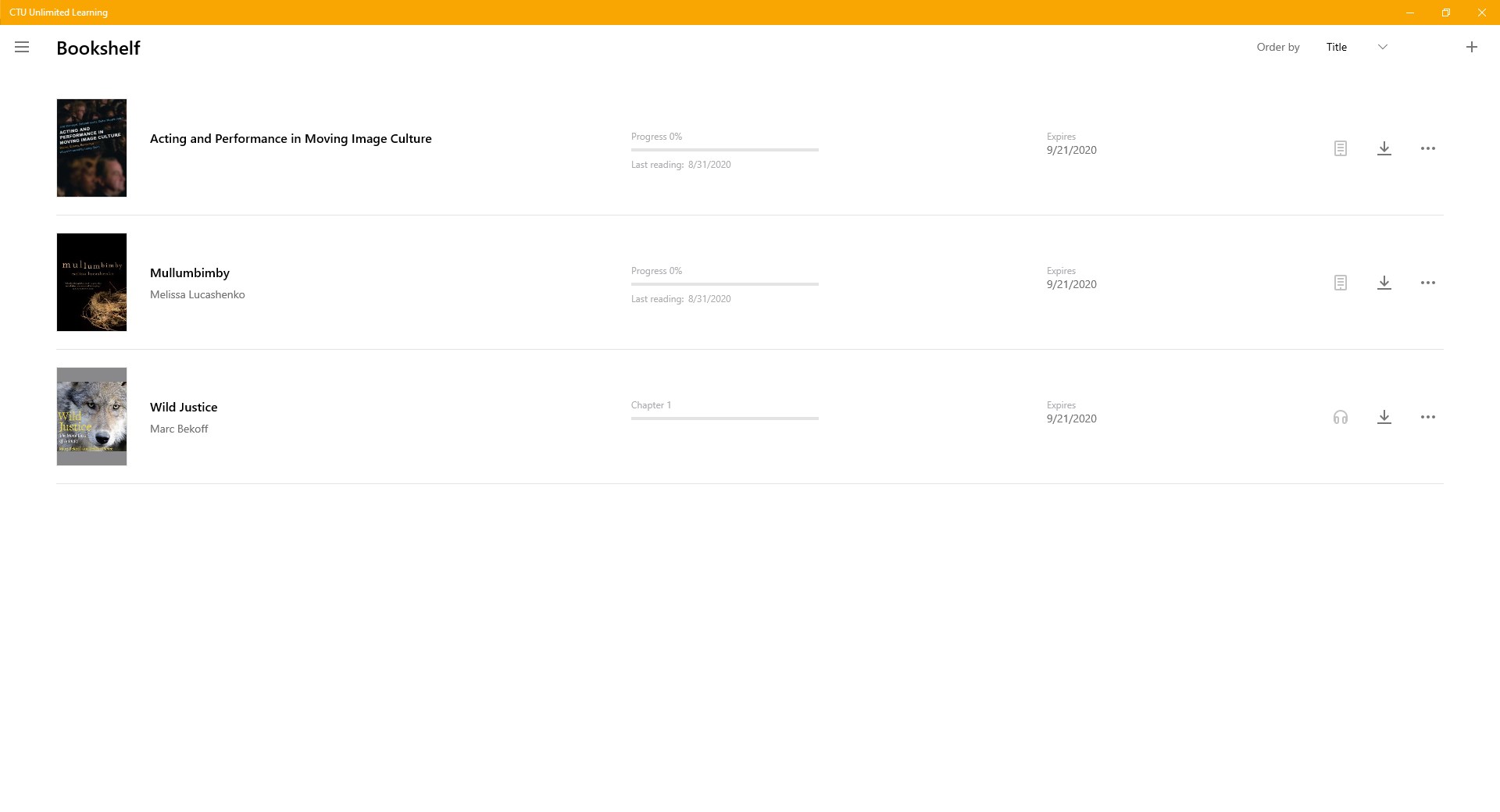Screen dimensions: 1500x812
Task: Download Mullumbimby by Melissa Lucashenko
Action: [1384, 283]
